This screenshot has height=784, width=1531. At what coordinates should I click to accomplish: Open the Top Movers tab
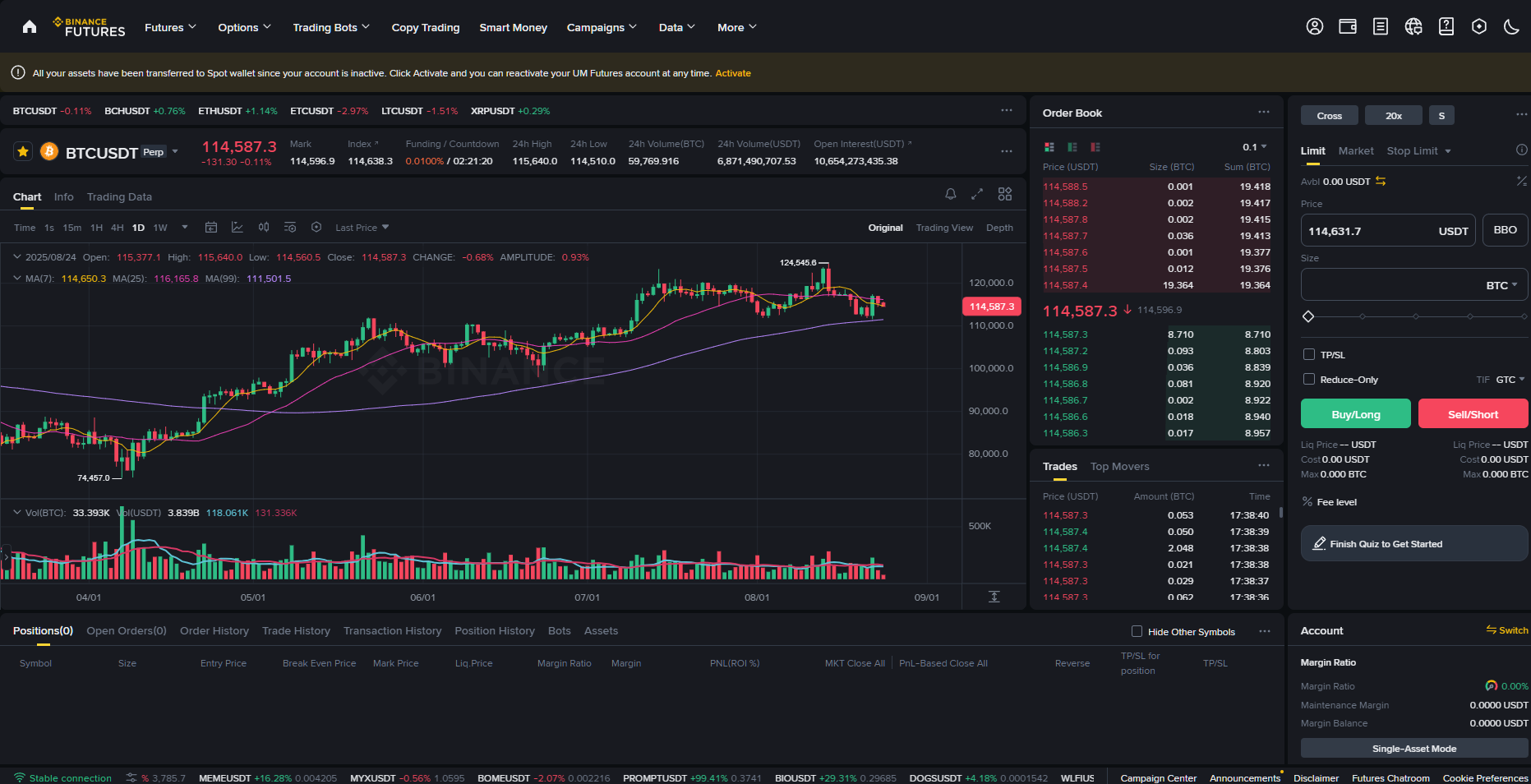pos(1119,467)
